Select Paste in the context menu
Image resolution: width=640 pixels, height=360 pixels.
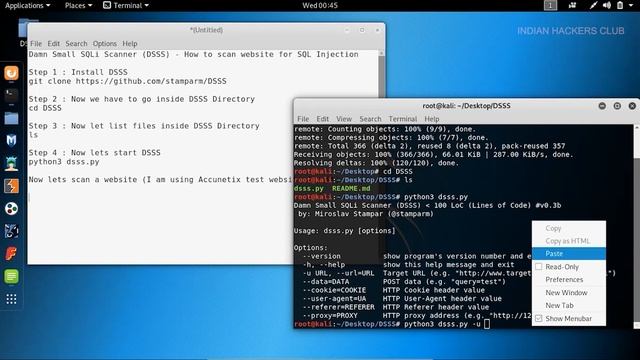click(569, 253)
